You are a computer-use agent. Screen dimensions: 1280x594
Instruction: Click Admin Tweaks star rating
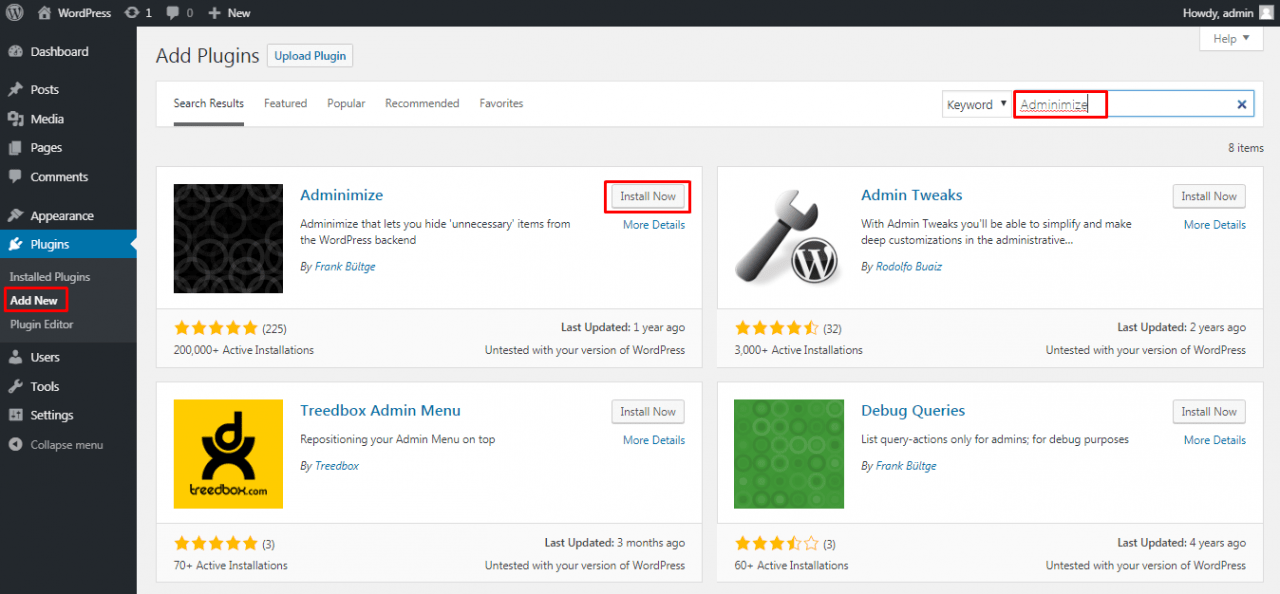pos(777,328)
